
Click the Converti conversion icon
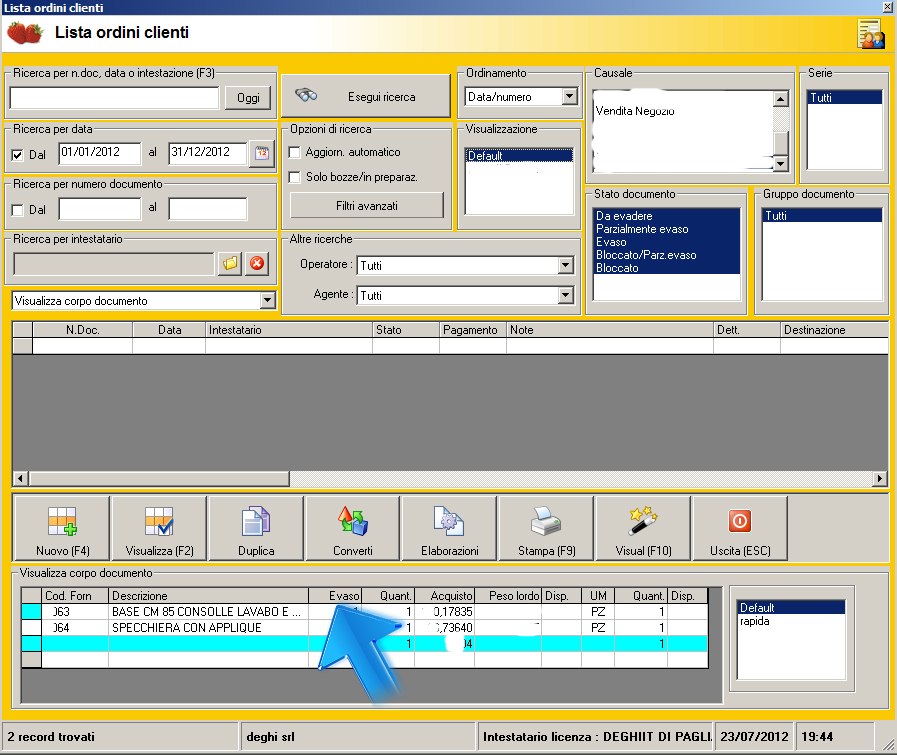pyautogui.click(x=352, y=523)
